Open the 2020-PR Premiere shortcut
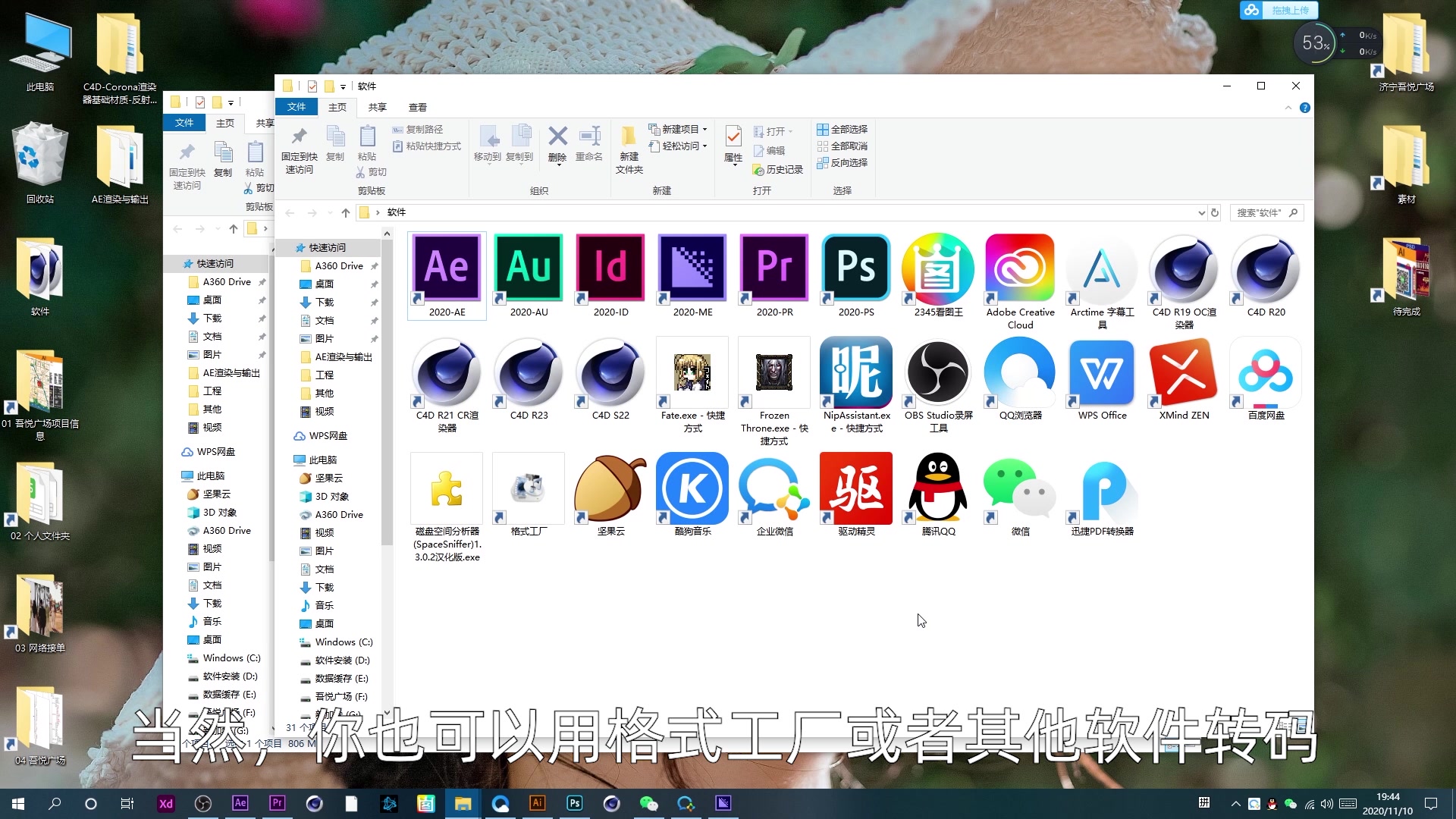The width and height of the screenshot is (1456, 819). [774, 276]
